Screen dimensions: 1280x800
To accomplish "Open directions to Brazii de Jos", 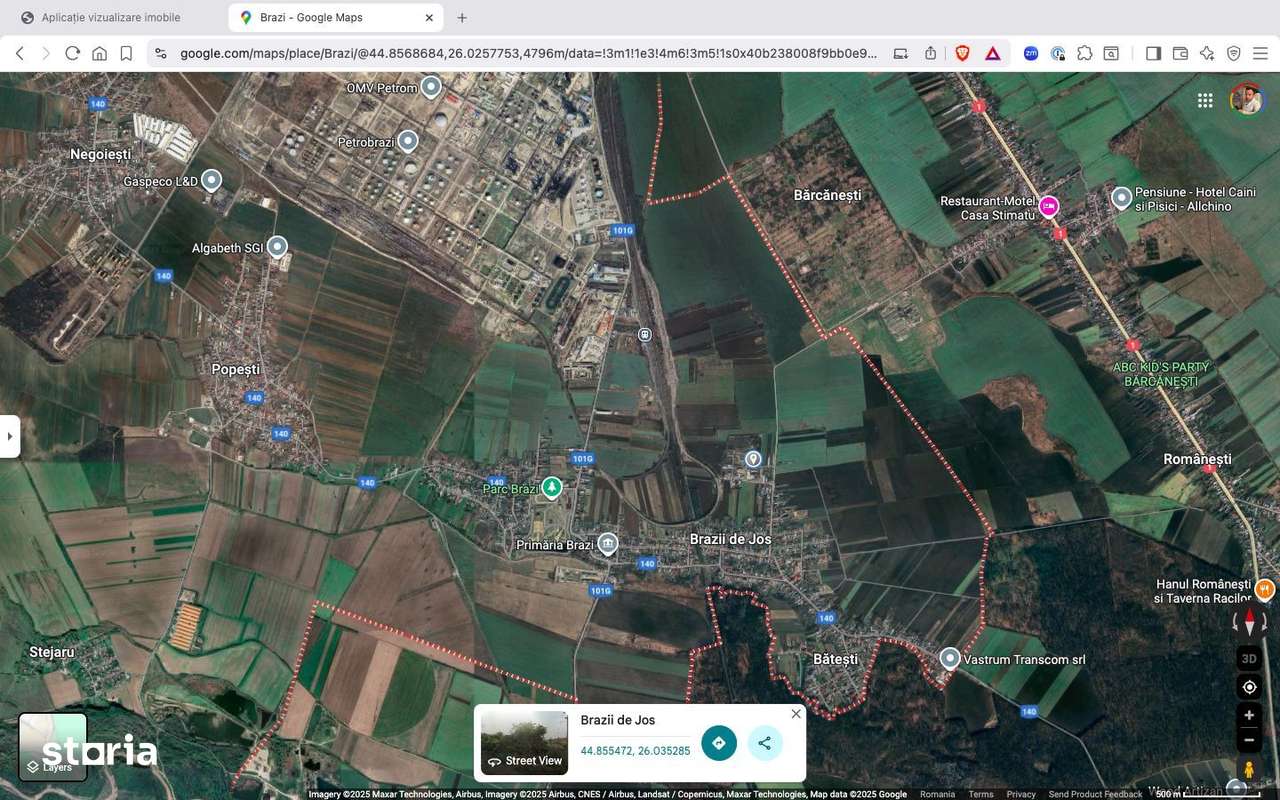I will tap(718, 743).
